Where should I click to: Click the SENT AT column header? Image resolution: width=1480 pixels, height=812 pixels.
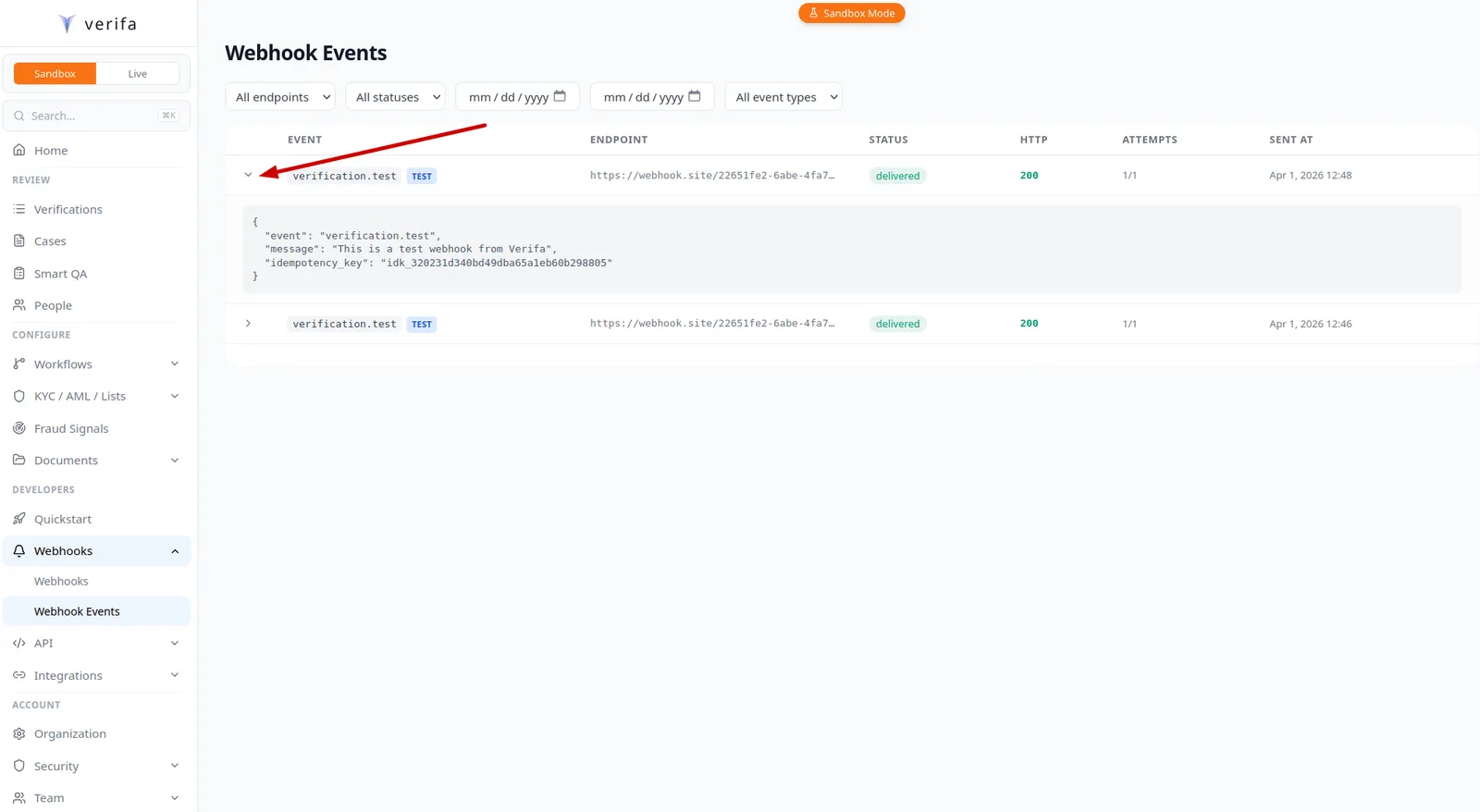coord(1290,140)
